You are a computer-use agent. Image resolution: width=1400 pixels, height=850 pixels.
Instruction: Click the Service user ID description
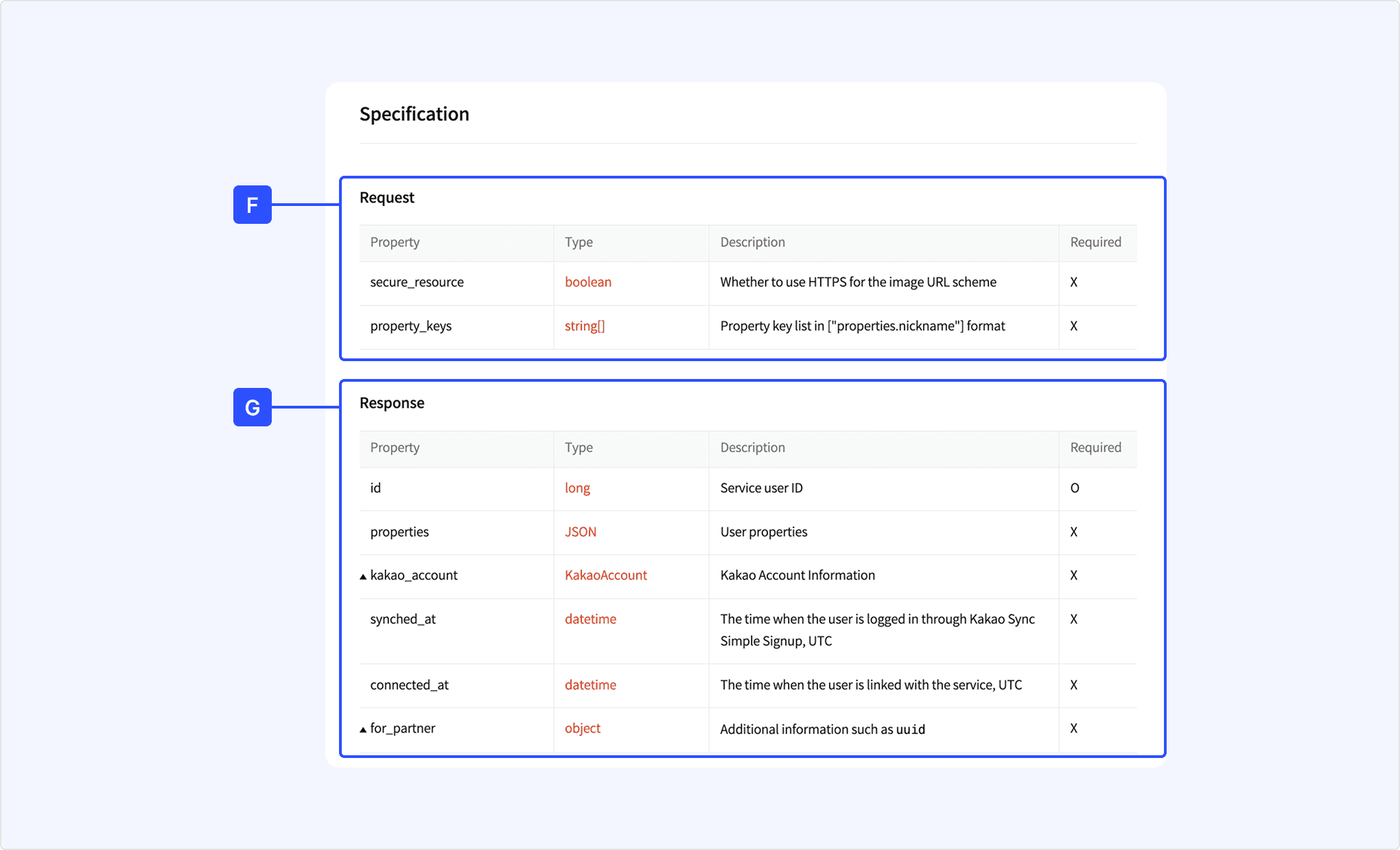pos(761,488)
